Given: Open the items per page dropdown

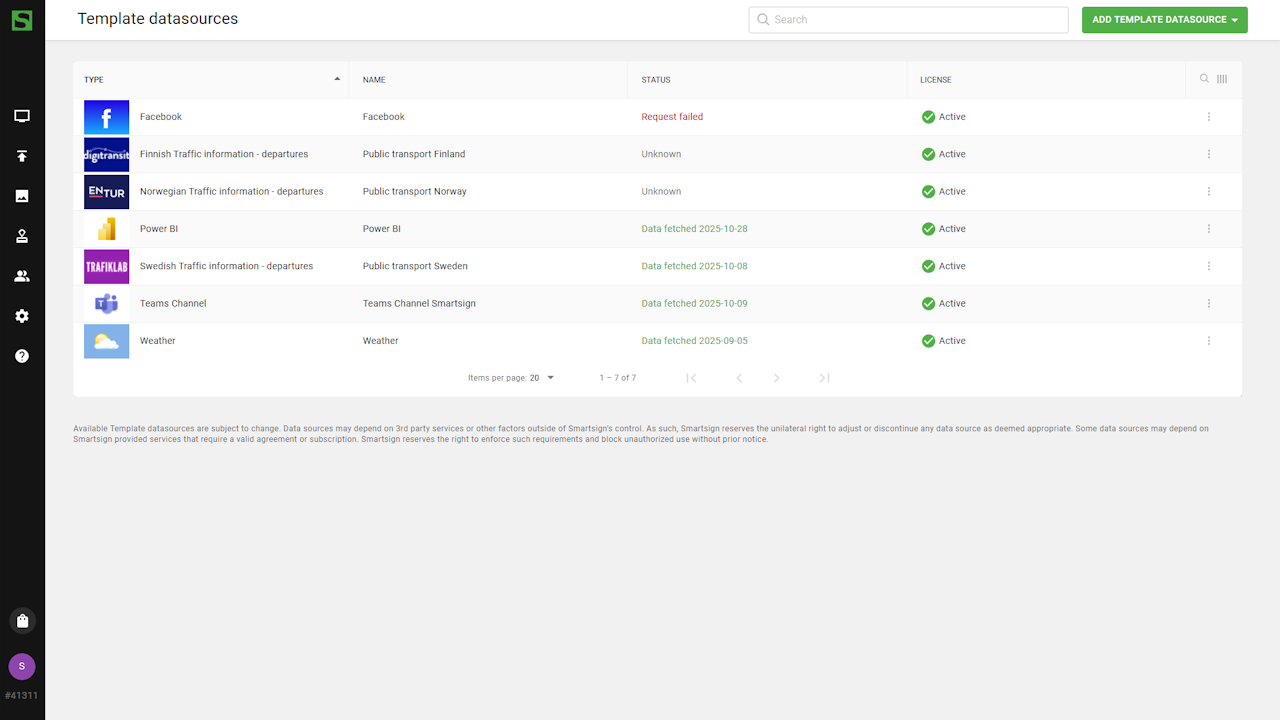Looking at the screenshot, I should tap(542, 378).
